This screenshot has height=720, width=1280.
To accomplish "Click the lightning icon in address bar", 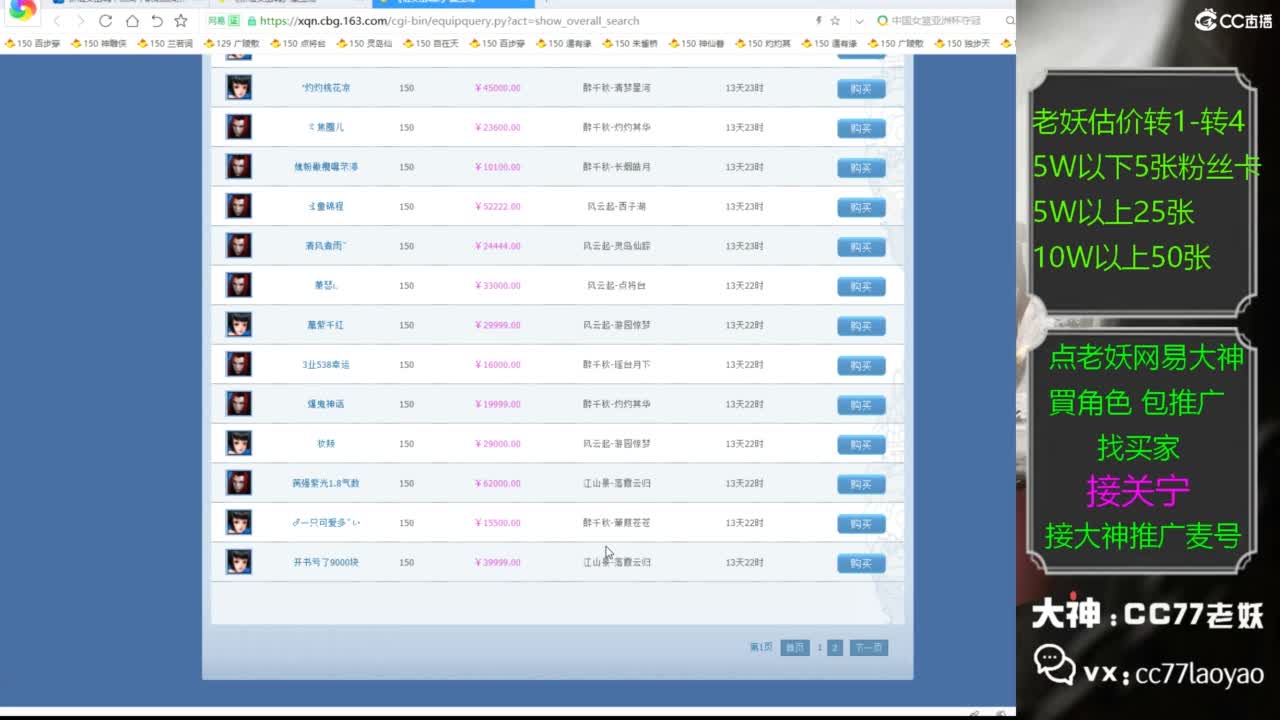I will (819, 21).
